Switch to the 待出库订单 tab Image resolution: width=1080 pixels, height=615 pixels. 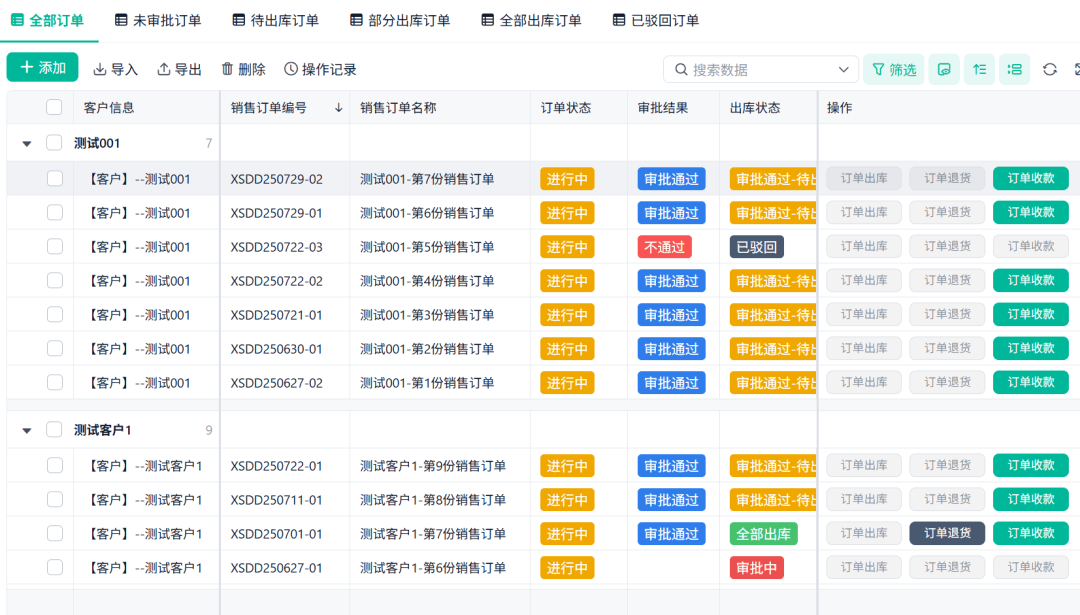[276, 21]
